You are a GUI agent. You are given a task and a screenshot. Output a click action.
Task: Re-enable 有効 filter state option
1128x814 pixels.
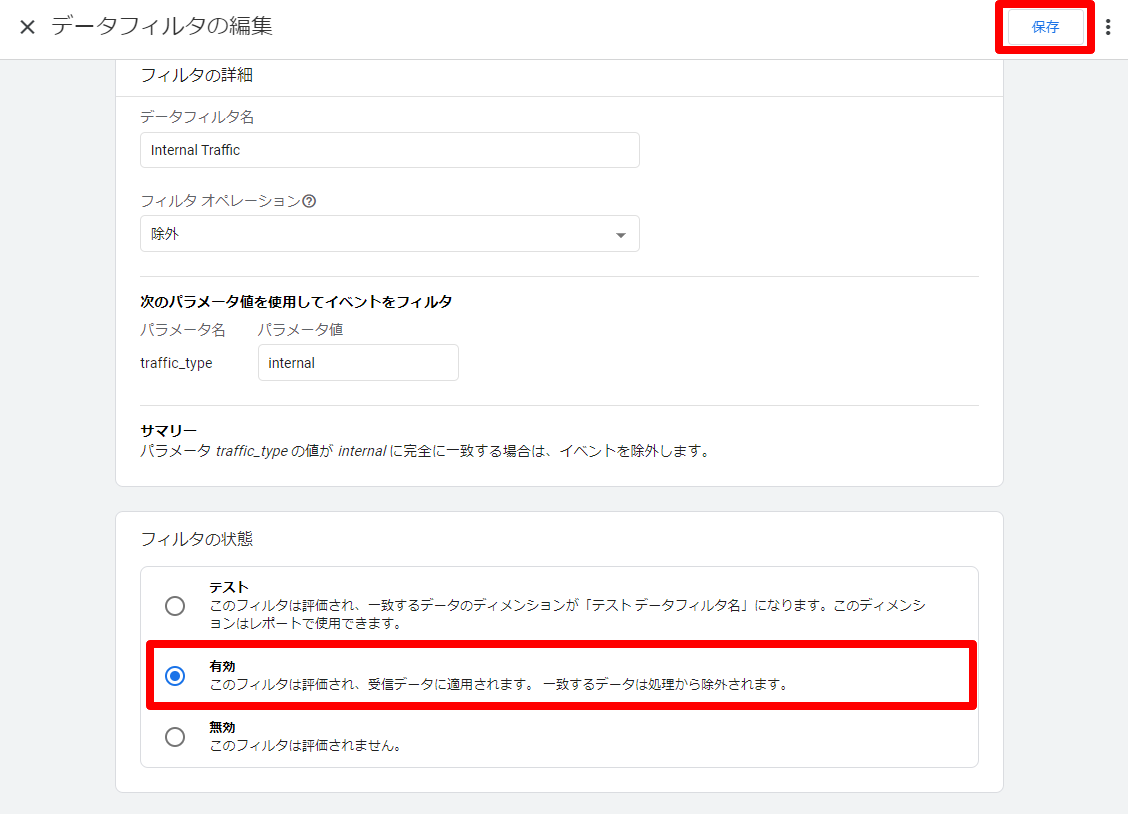coord(174,675)
